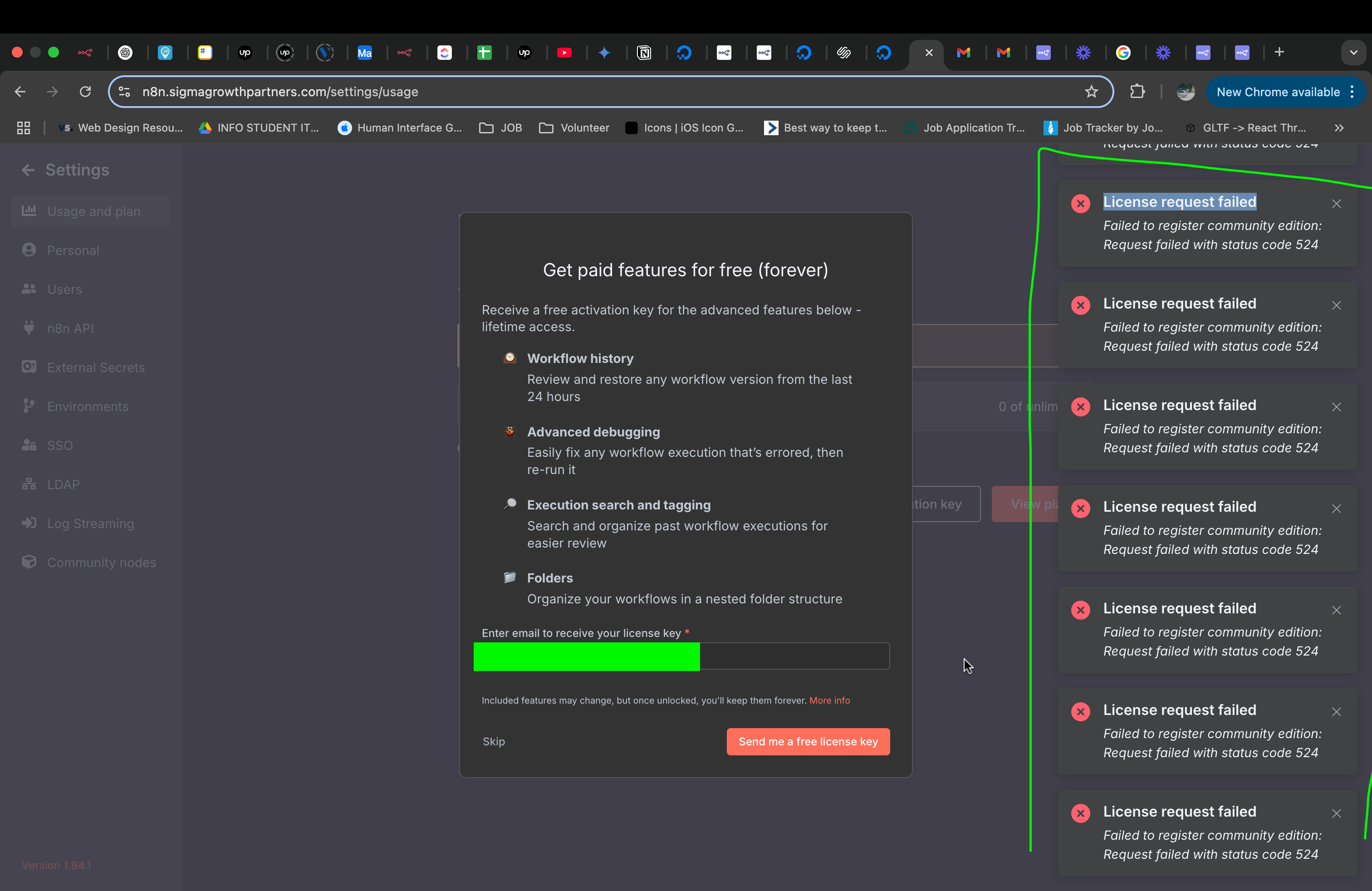The height and width of the screenshot is (891, 1372).
Task: Click the SSO user-lock icon
Action: pyautogui.click(x=29, y=445)
